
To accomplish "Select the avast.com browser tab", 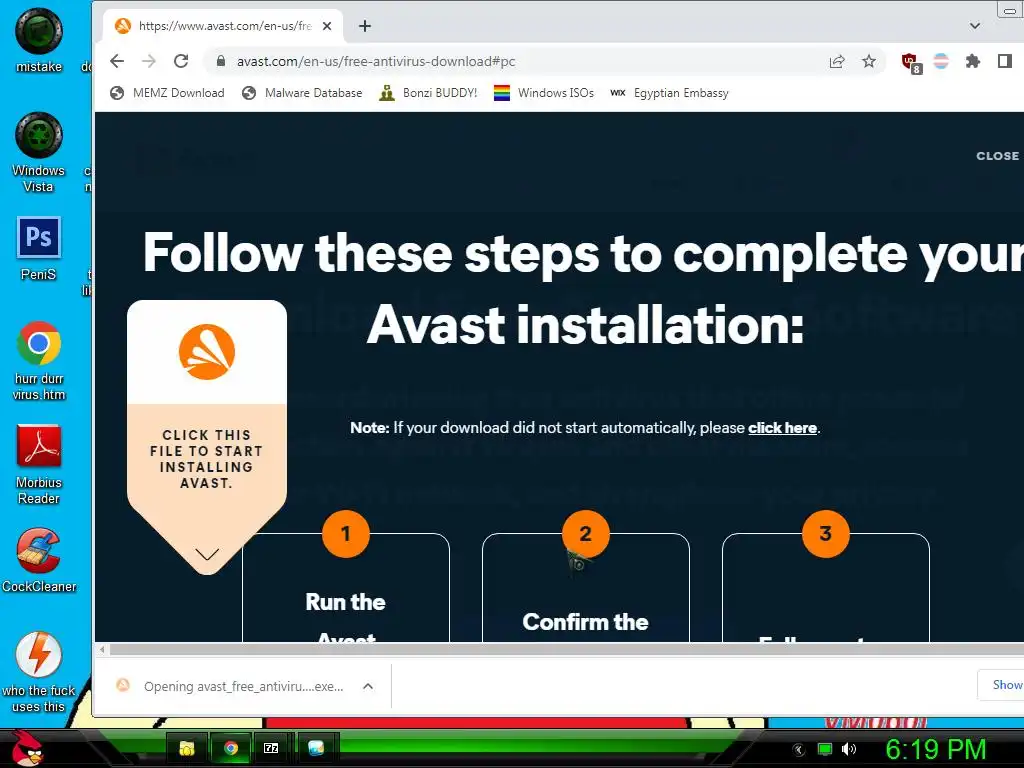I will [x=223, y=26].
